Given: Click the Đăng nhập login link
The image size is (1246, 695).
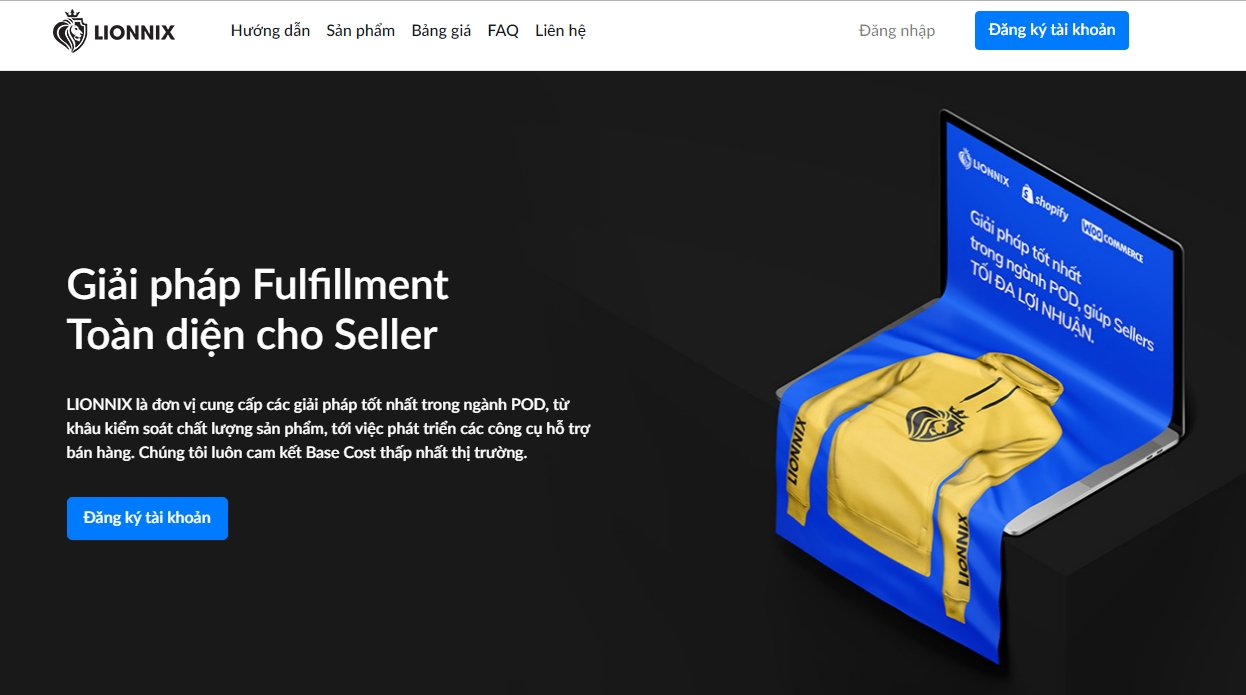Looking at the screenshot, I should [897, 31].
